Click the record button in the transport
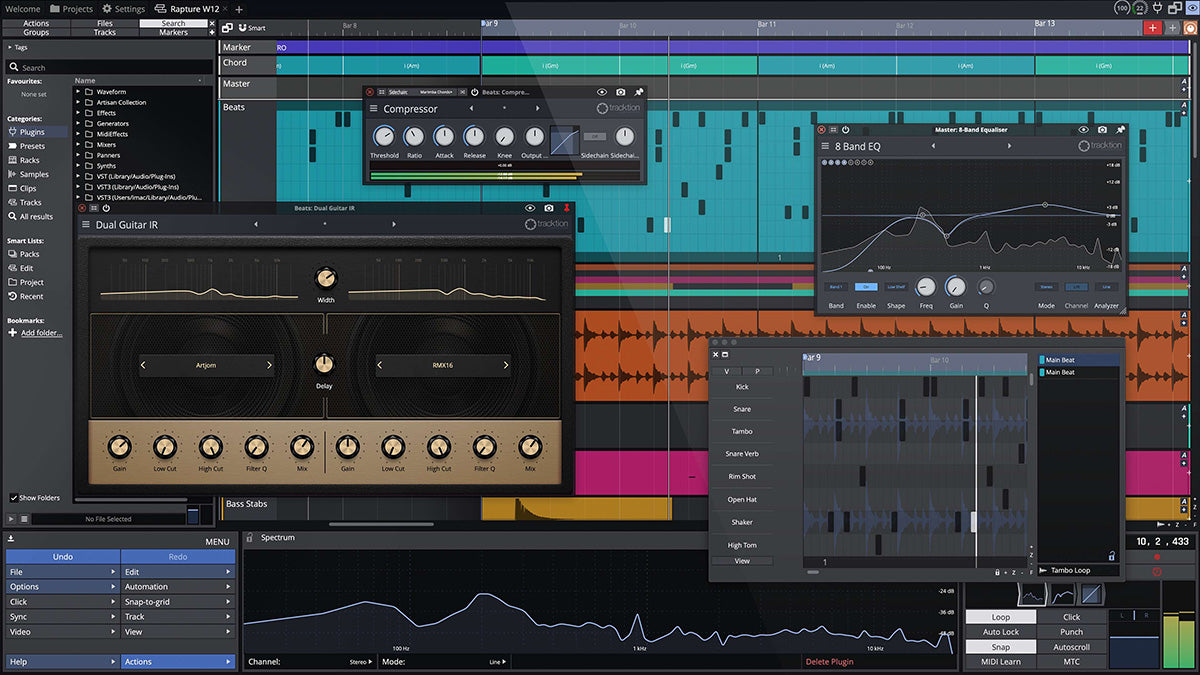1200x675 pixels. coord(1157,556)
